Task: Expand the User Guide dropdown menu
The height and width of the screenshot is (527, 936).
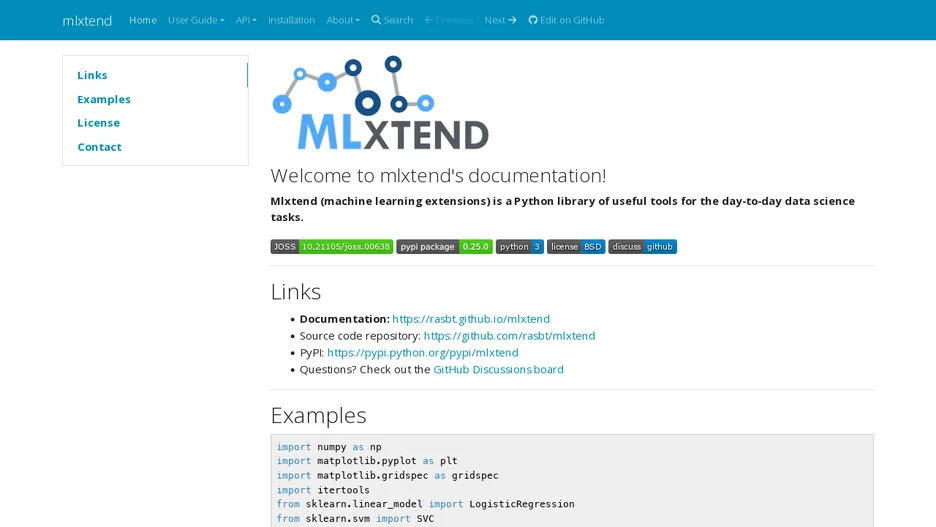Action: pos(196,20)
